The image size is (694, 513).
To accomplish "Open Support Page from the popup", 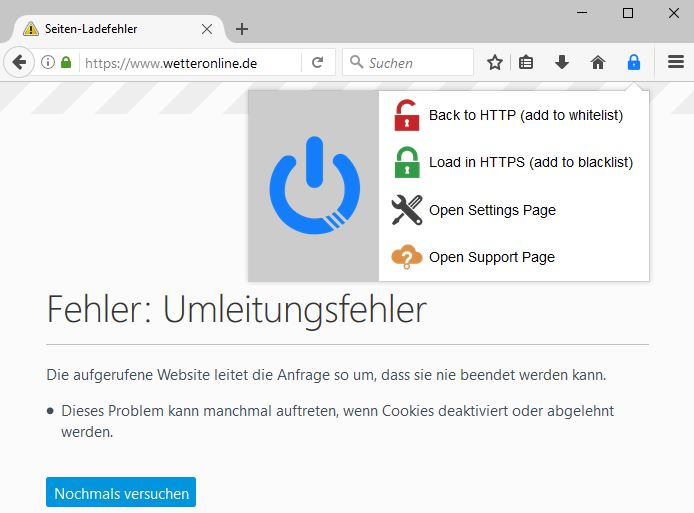I will click(491, 257).
